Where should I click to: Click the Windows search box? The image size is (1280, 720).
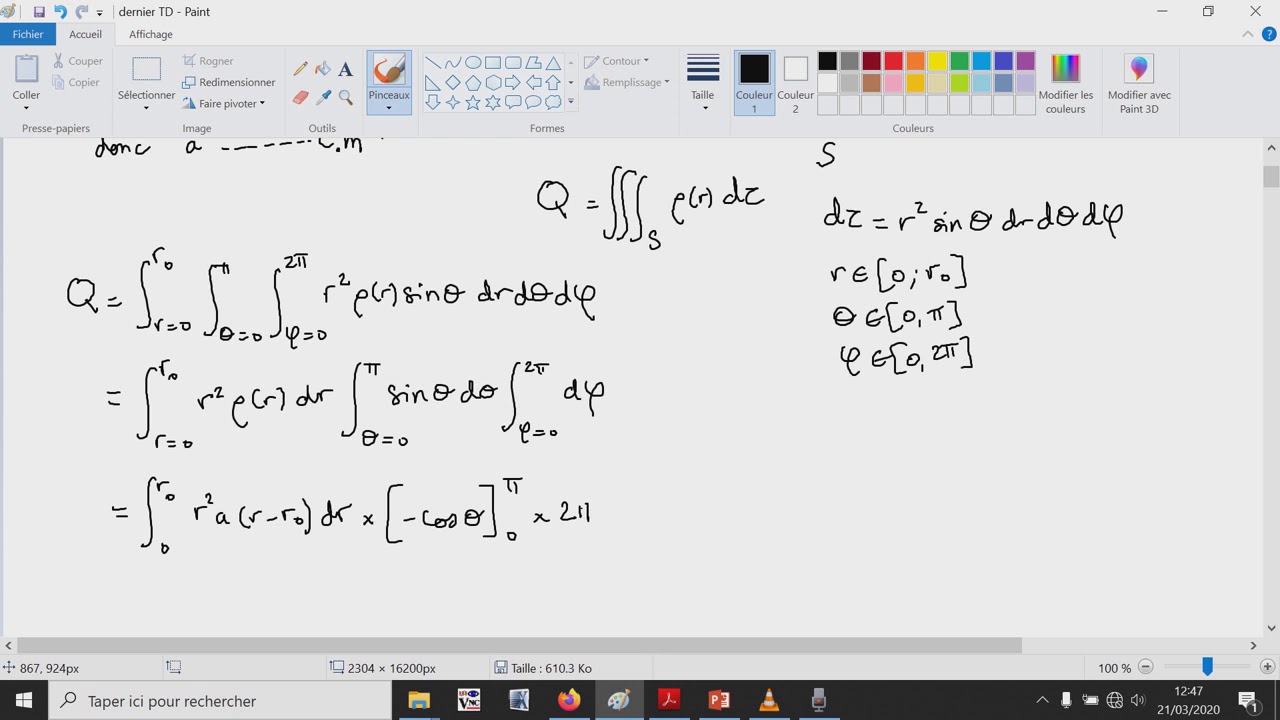(x=220, y=701)
